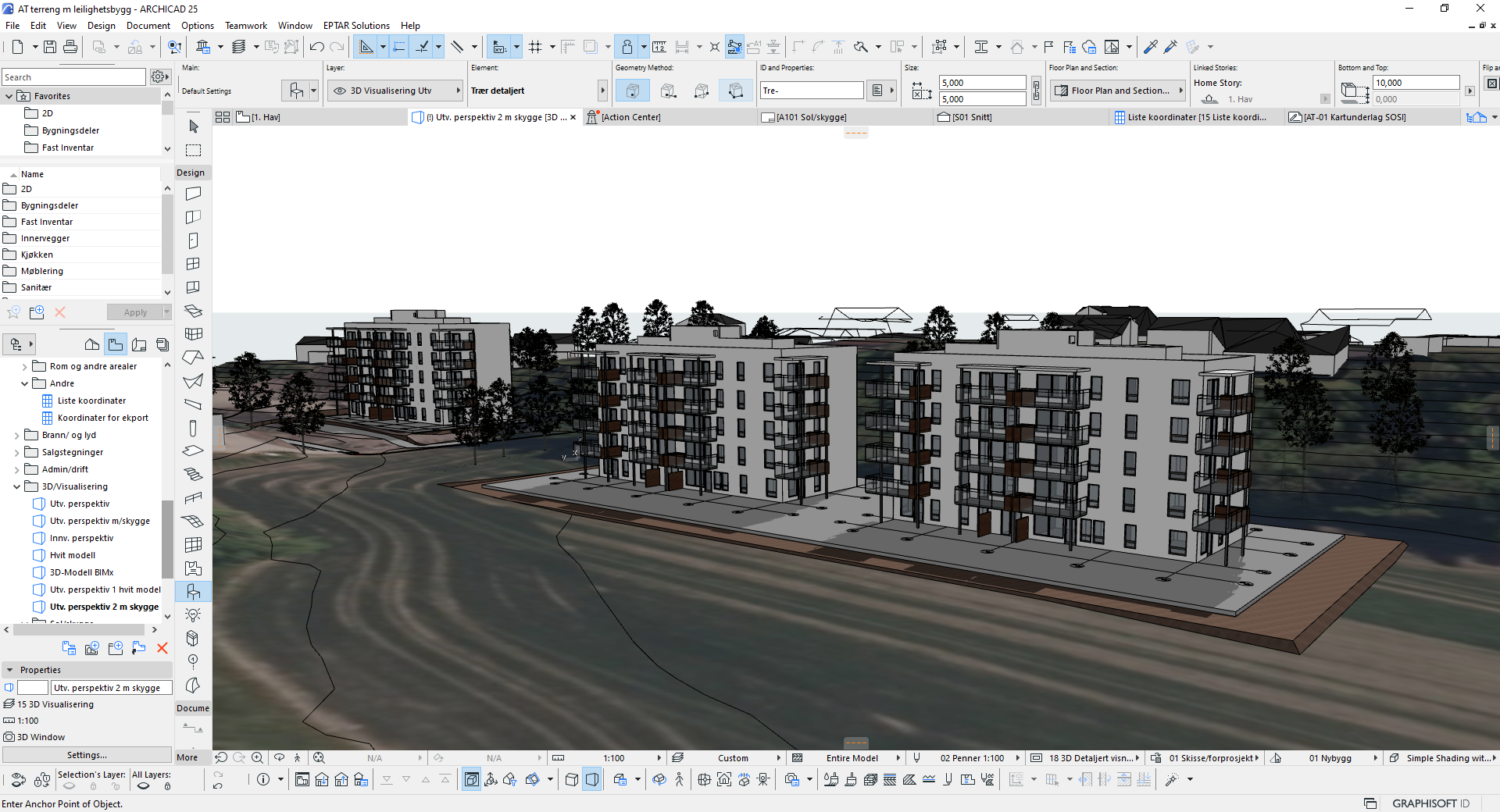Click the Settings... button in Properties panel

point(87,755)
